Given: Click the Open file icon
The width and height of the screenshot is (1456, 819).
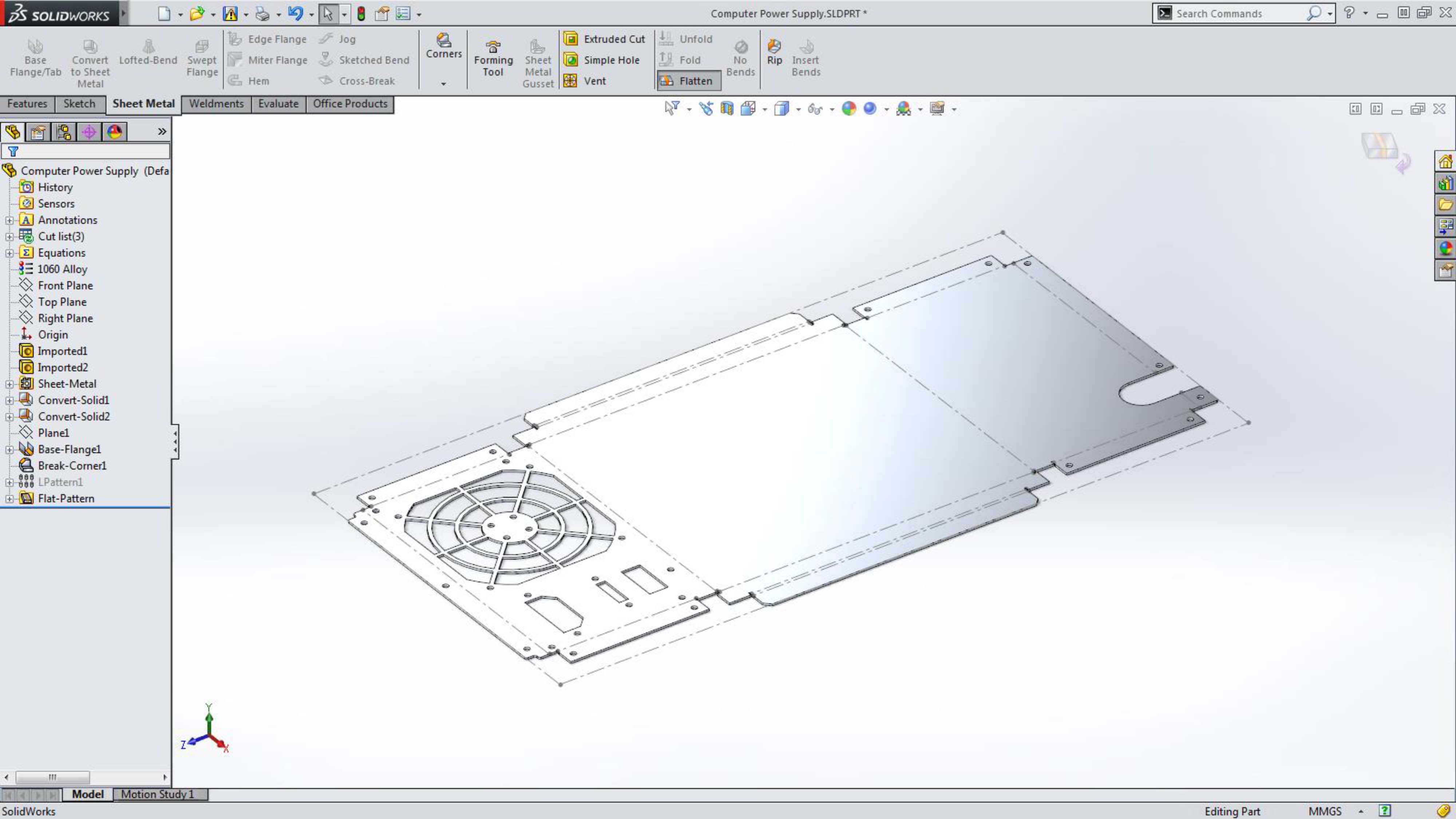Looking at the screenshot, I should [197, 13].
